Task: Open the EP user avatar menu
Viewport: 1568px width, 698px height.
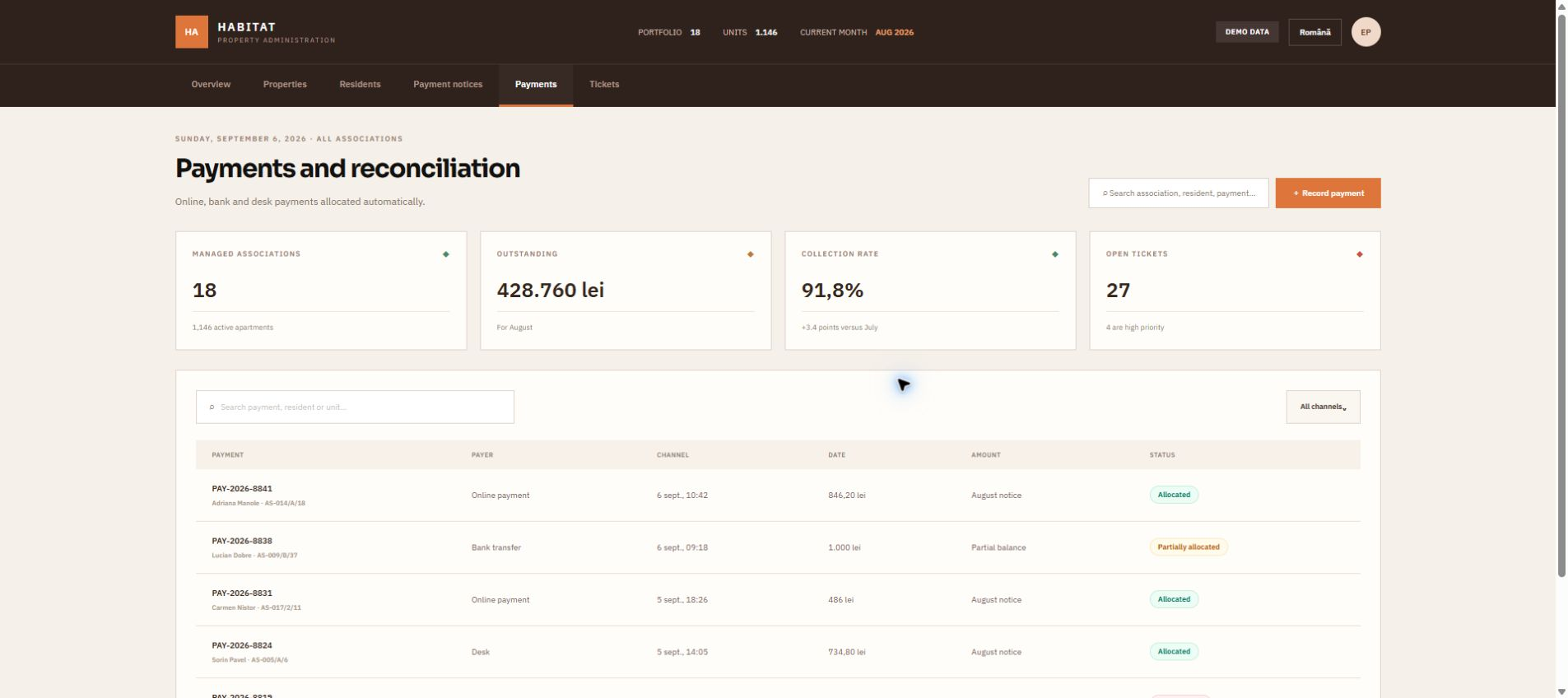Action: (x=1366, y=32)
